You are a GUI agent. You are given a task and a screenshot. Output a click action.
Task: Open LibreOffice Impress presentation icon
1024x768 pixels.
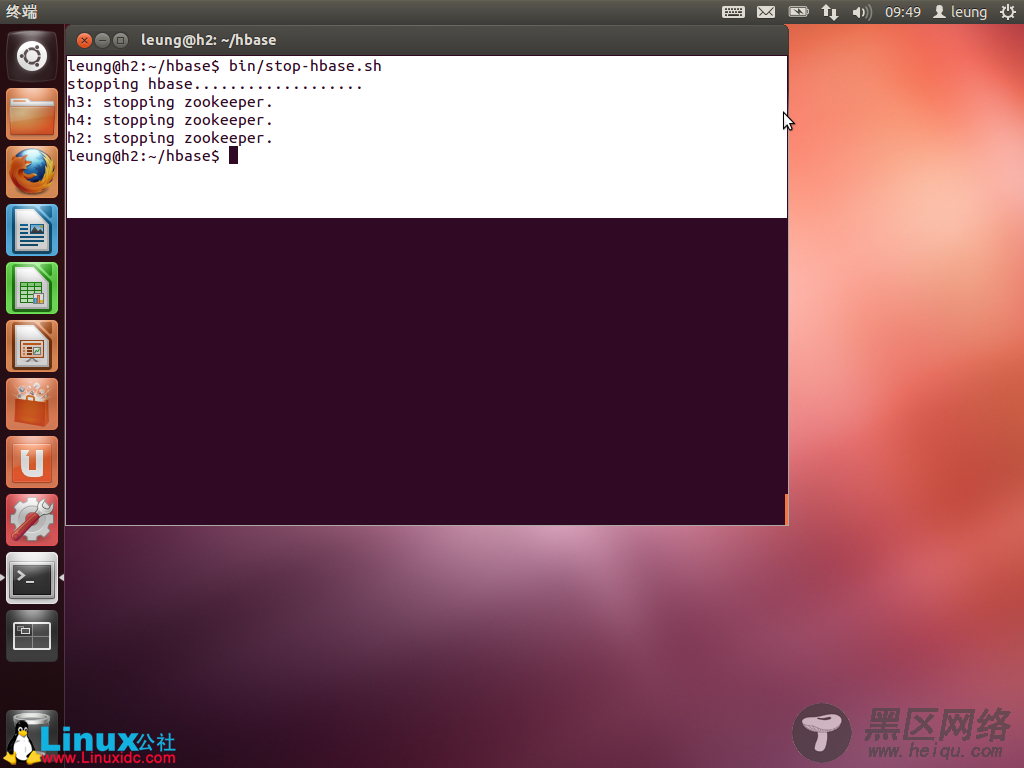32,346
